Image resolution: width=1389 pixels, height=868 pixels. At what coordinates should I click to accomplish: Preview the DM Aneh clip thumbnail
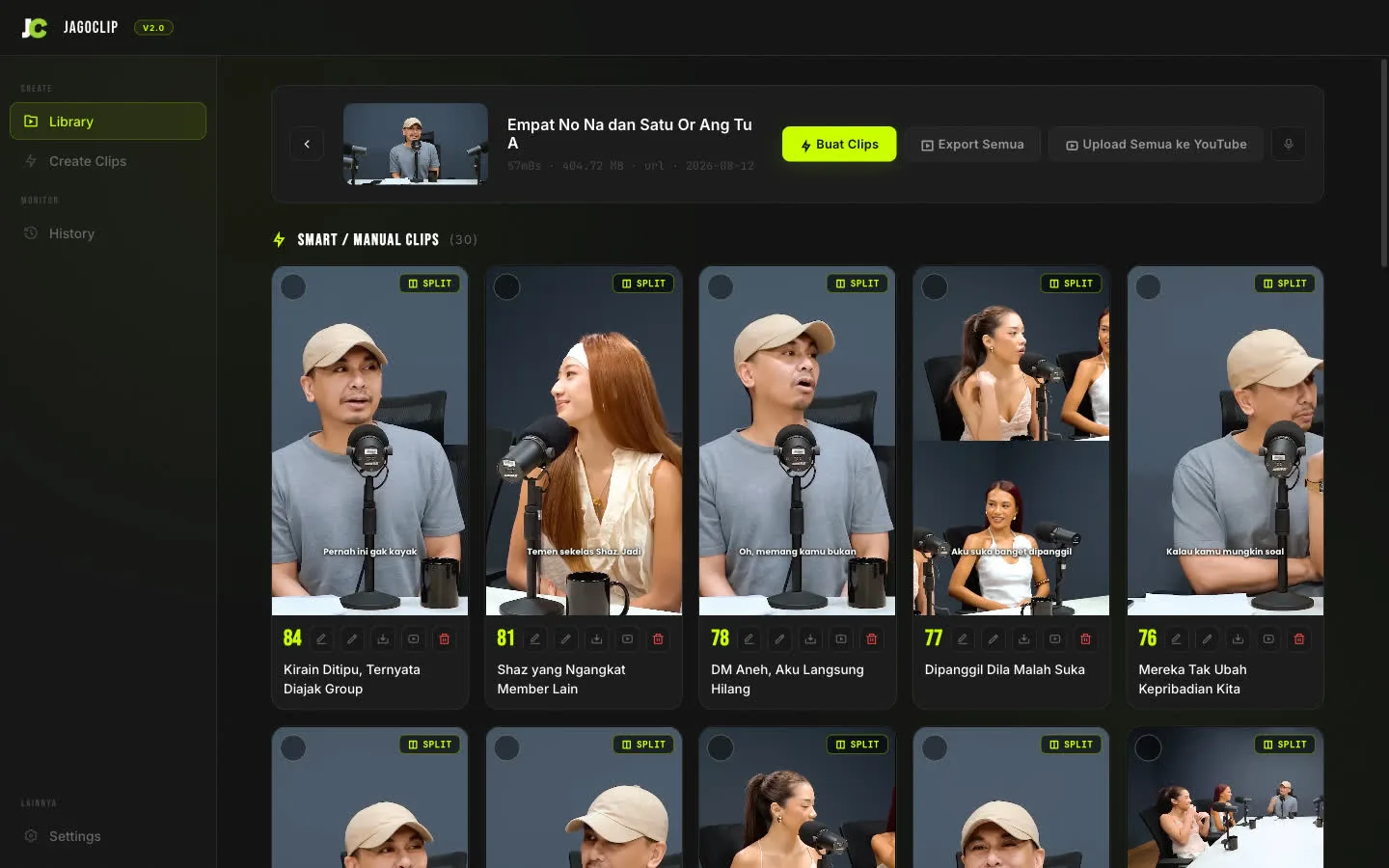(x=798, y=441)
